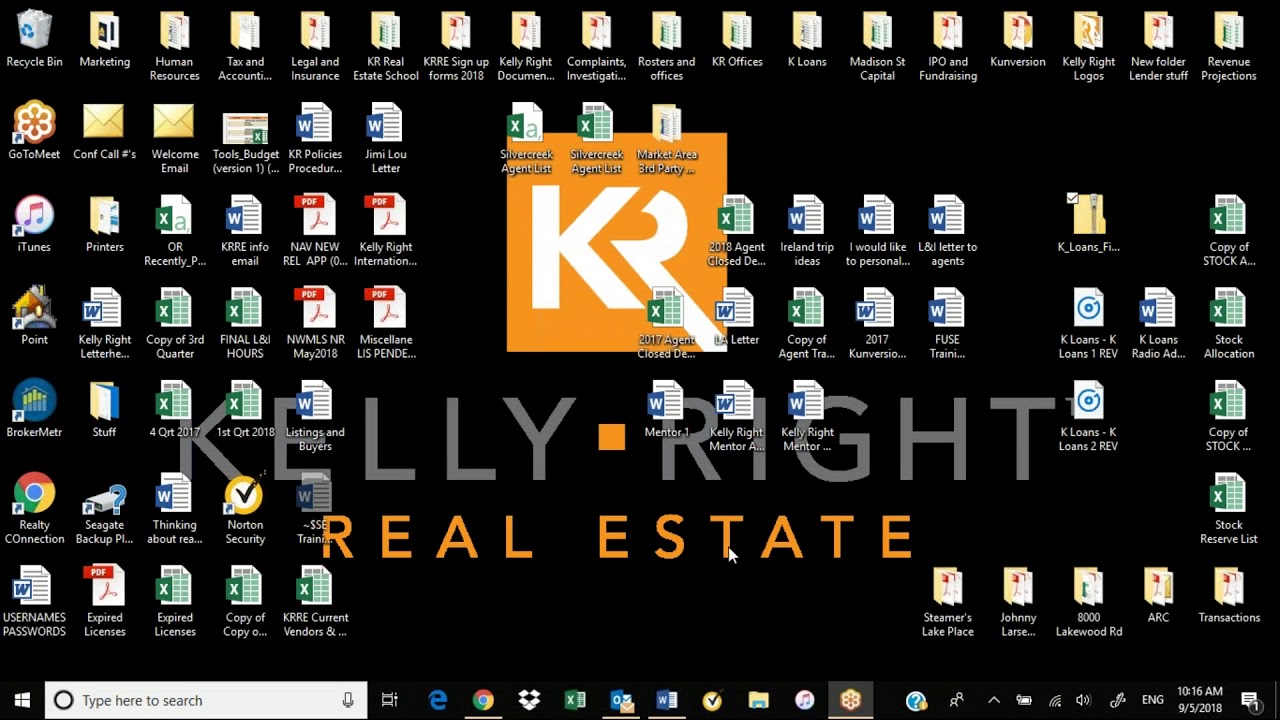This screenshot has height=720, width=1280.
Task: Launch Norton Security from the desktop
Action: [x=245, y=508]
